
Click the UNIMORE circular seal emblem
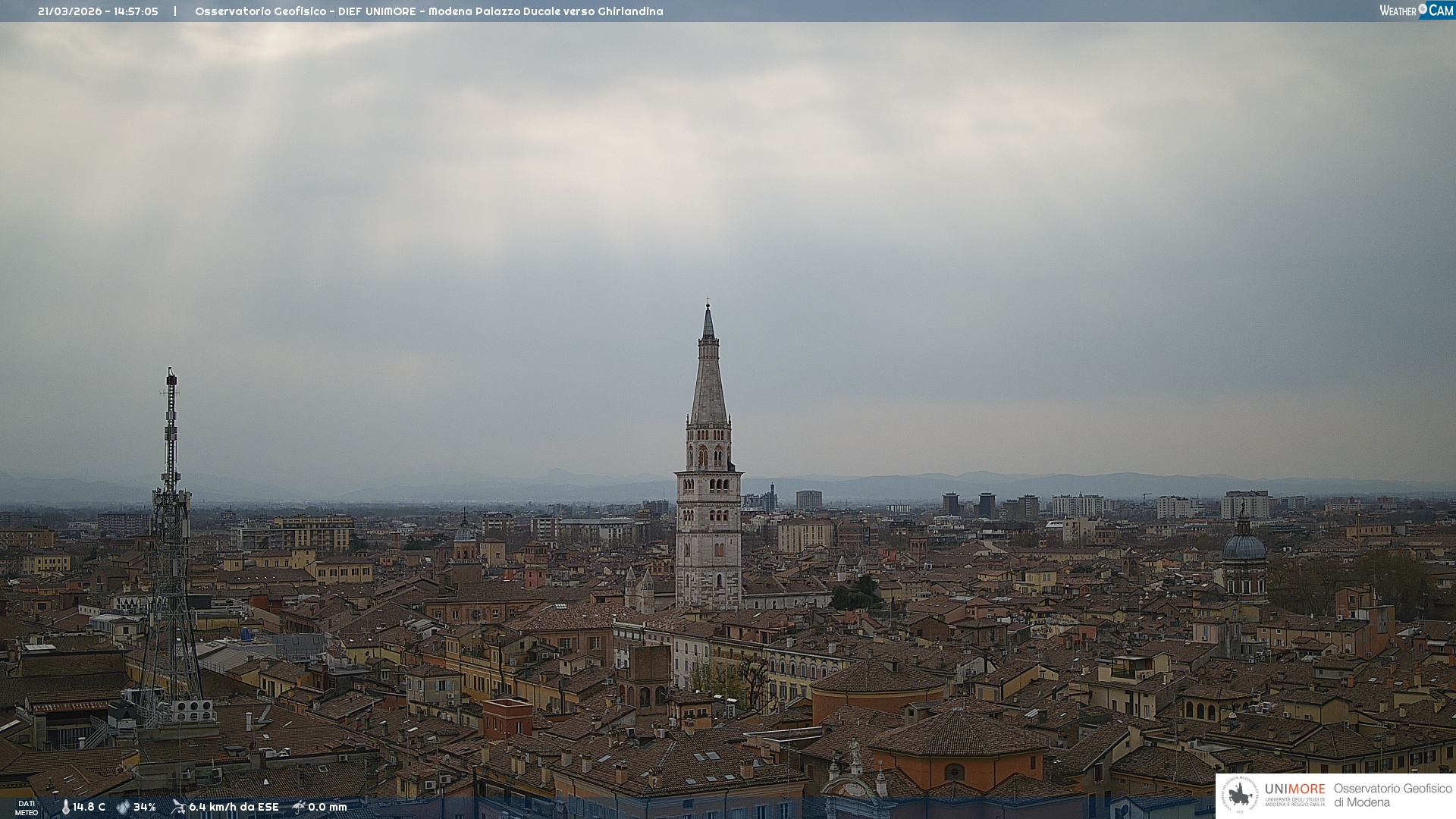[x=1240, y=795]
